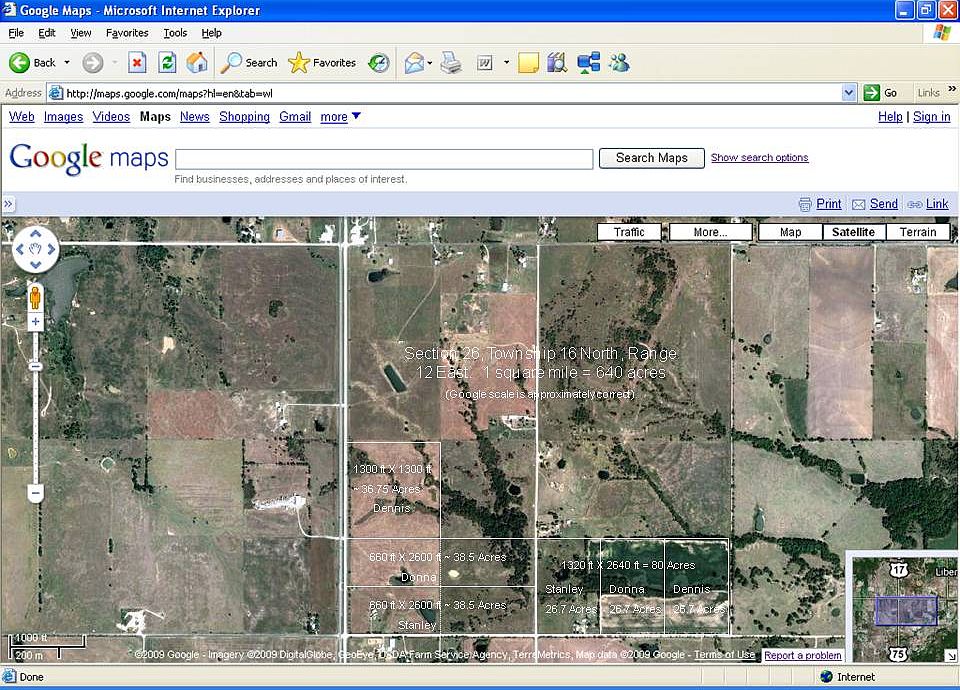Click the zoom slider handle
Image resolution: width=960 pixels, height=690 pixels.
[35, 366]
